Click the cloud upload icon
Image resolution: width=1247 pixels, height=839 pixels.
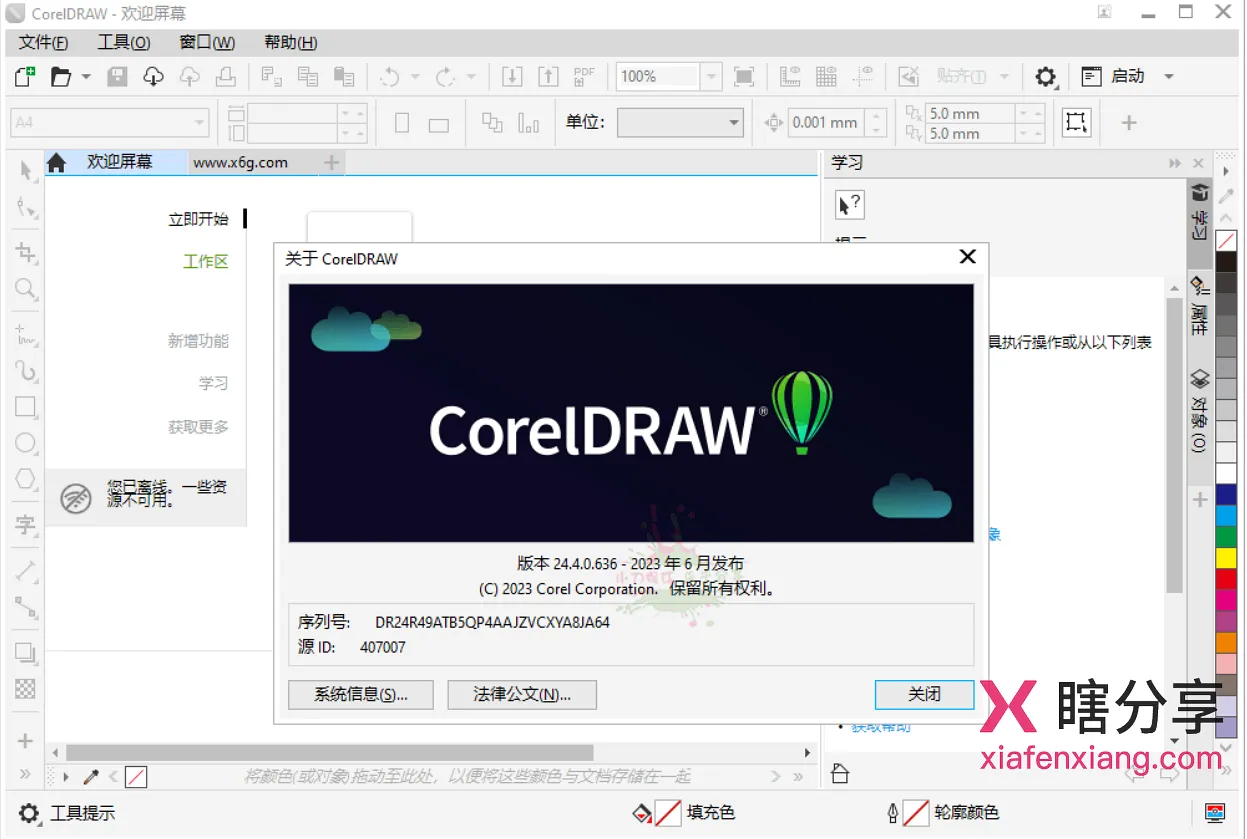pyautogui.click(x=190, y=76)
